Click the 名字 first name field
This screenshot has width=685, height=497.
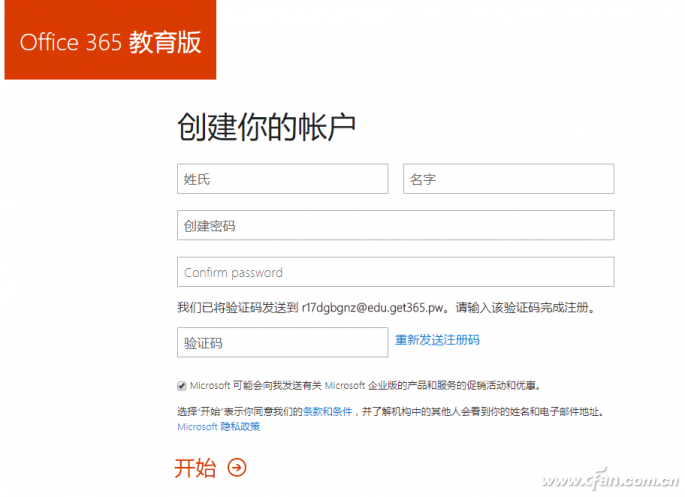click(509, 179)
